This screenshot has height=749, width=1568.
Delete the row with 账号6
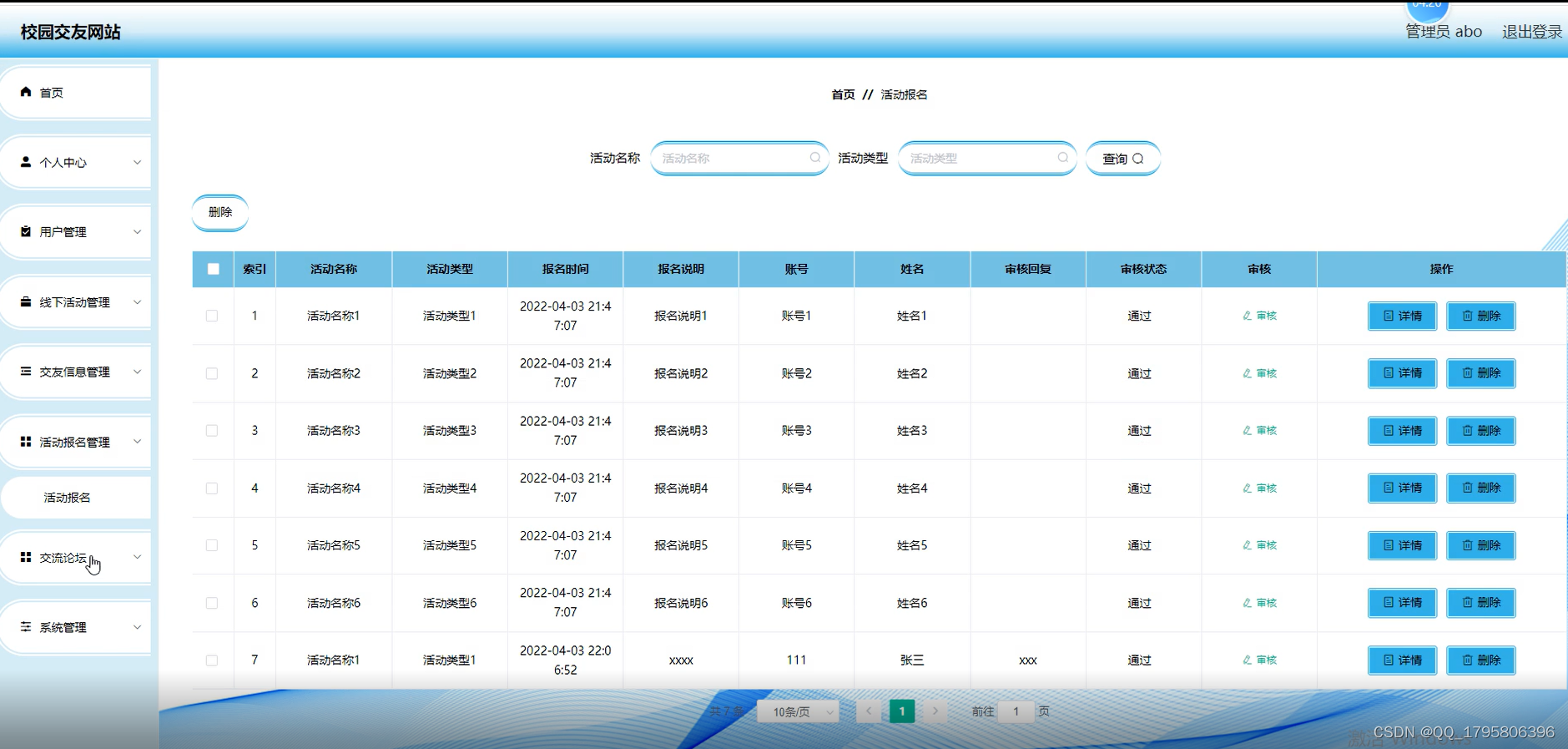(x=1480, y=602)
